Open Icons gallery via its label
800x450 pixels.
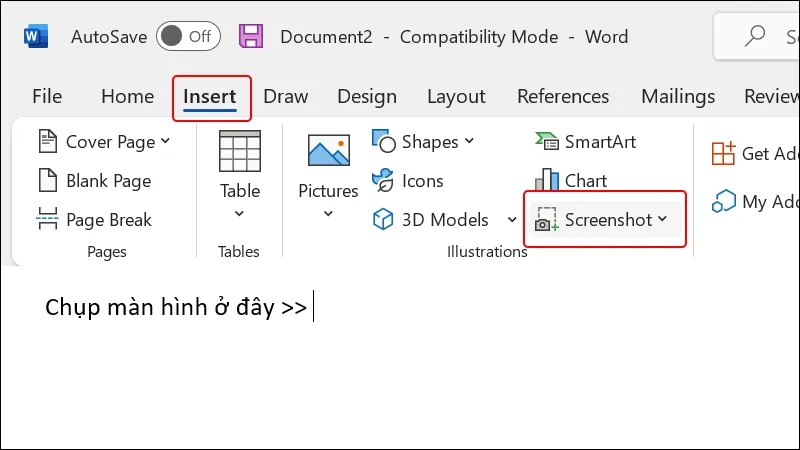422,181
